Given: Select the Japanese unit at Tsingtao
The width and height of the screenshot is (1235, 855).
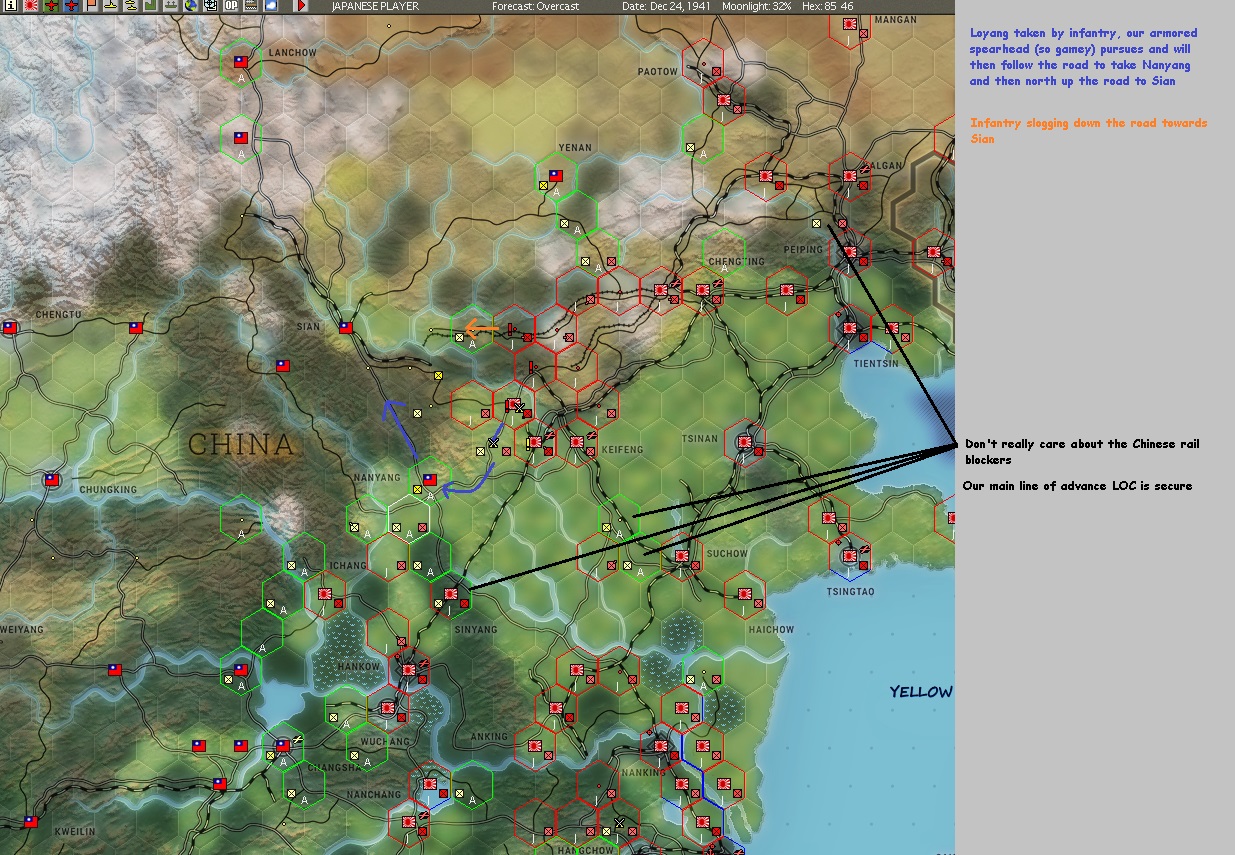Looking at the screenshot, I should point(849,555).
